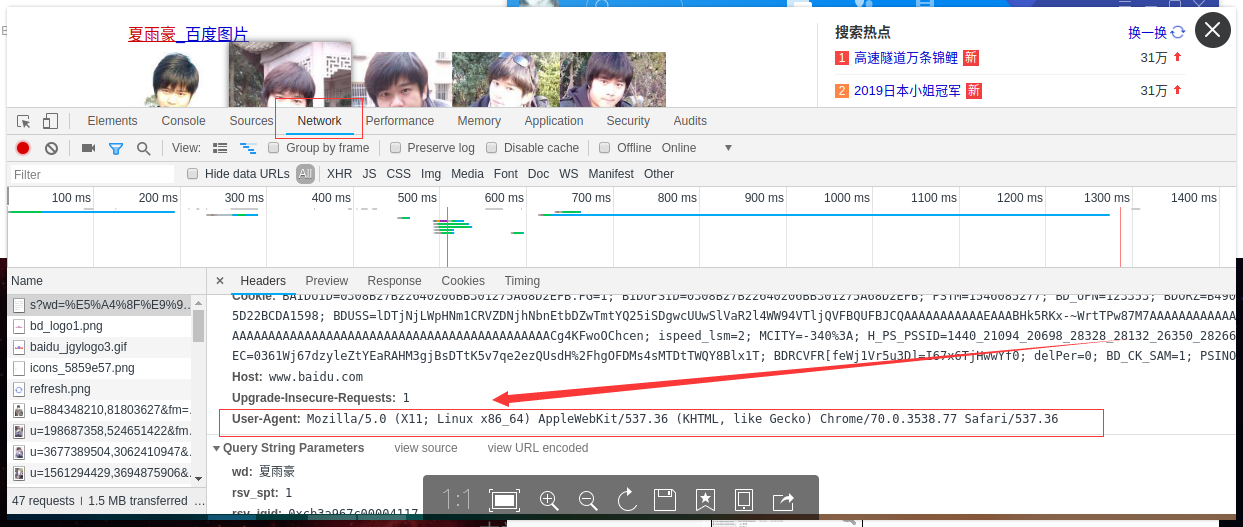The width and height of the screenshot is (1243, 527).
Task: Click the 换一换 link
Action: click(x=1148, y=32)
